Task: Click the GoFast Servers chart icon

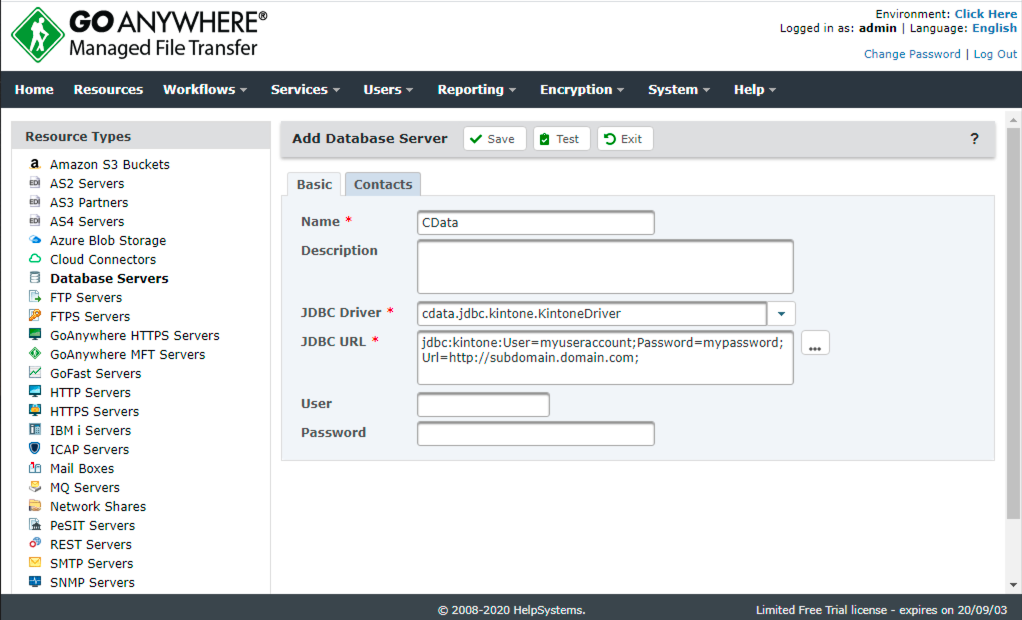Action: tap(35, 372)
